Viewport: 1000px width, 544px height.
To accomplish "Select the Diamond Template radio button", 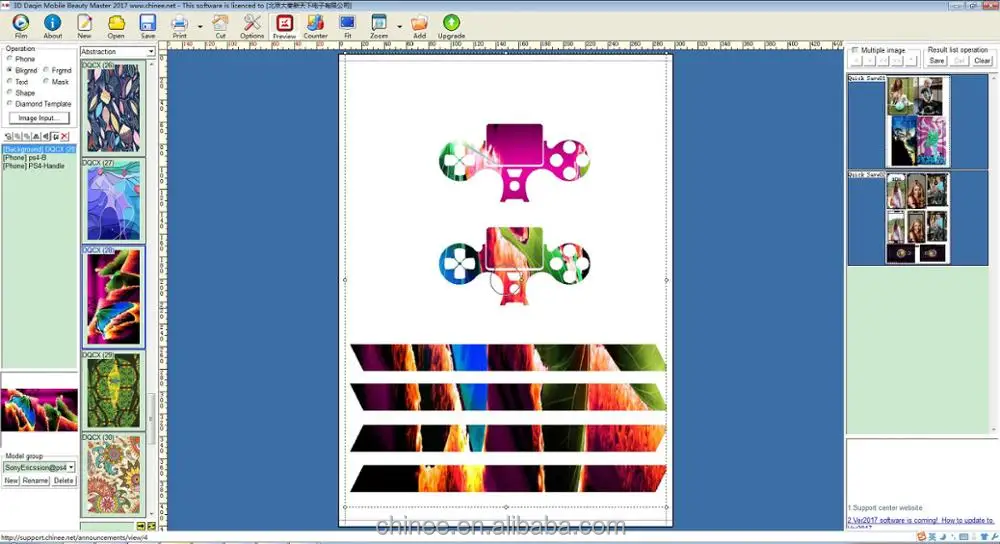I will [10, 103].
